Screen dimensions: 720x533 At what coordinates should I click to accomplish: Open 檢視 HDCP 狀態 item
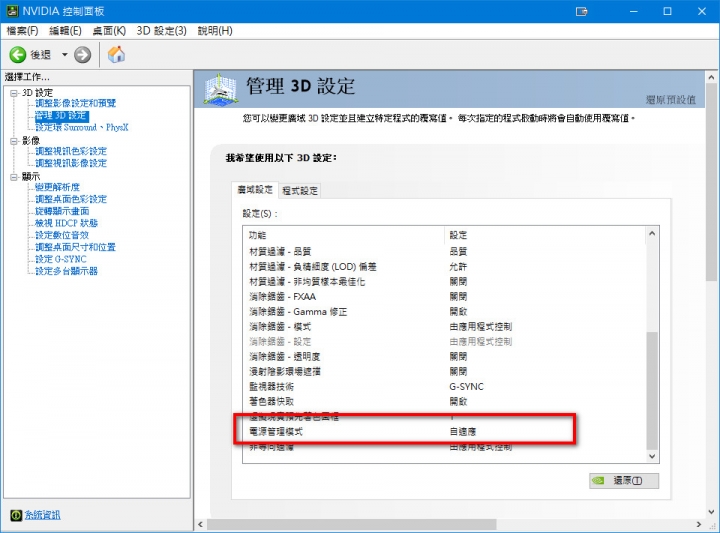(x=67, y=223)
